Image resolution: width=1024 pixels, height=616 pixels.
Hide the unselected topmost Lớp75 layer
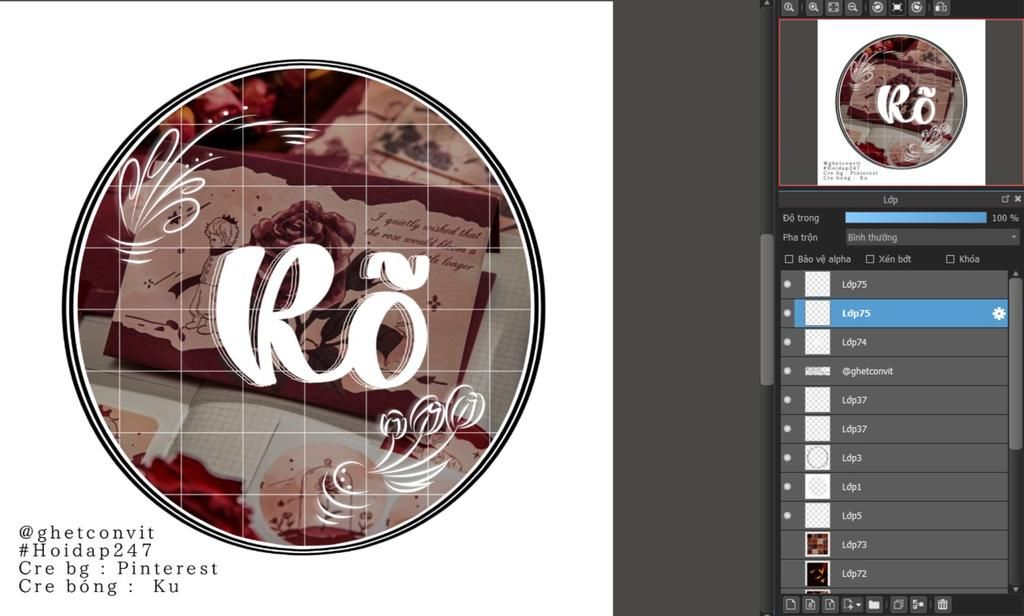tap(787, 284)
